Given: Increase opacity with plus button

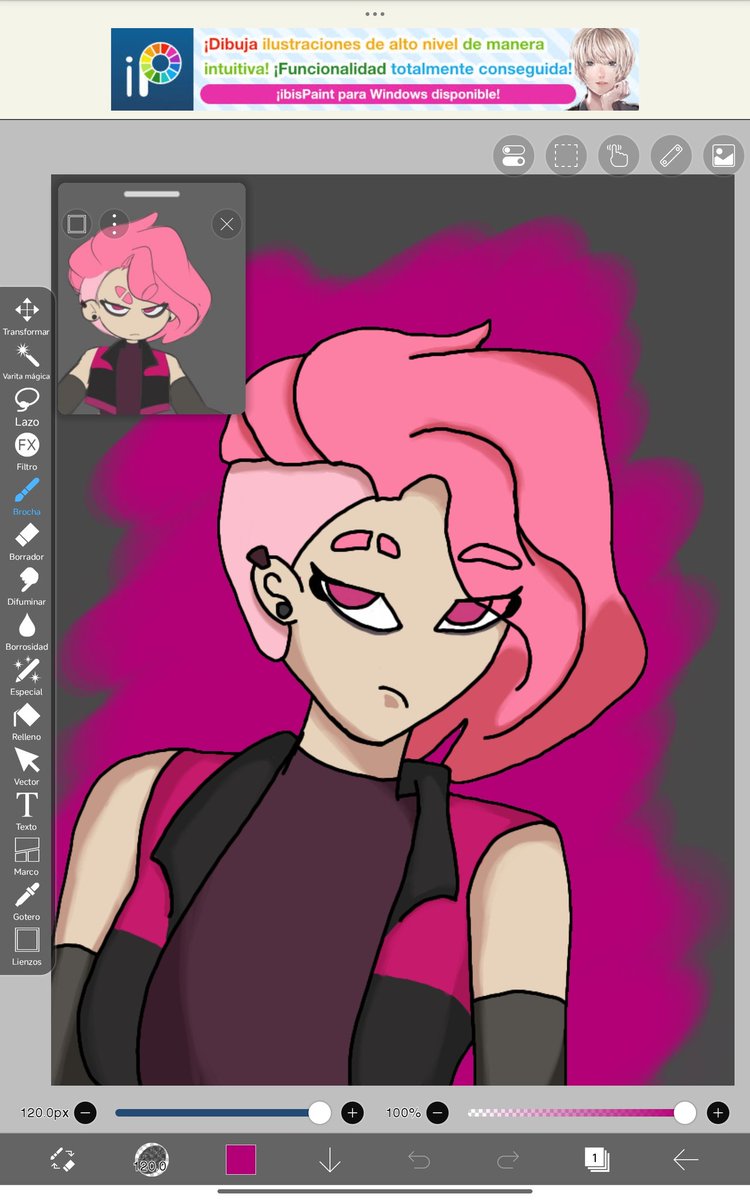Looking at the screenshot, I should 717,1112.
